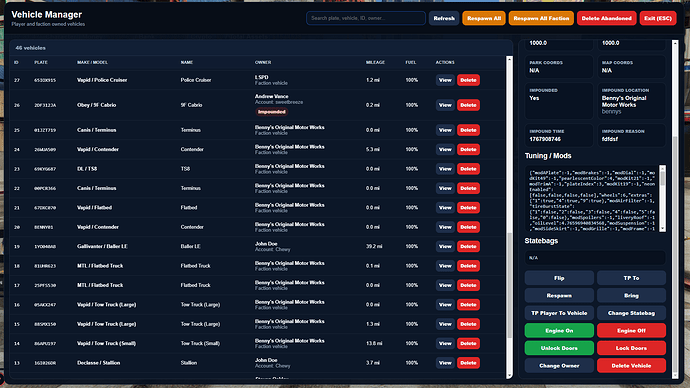Delete Tow Truck (Large) ID 15

(468, 324)
